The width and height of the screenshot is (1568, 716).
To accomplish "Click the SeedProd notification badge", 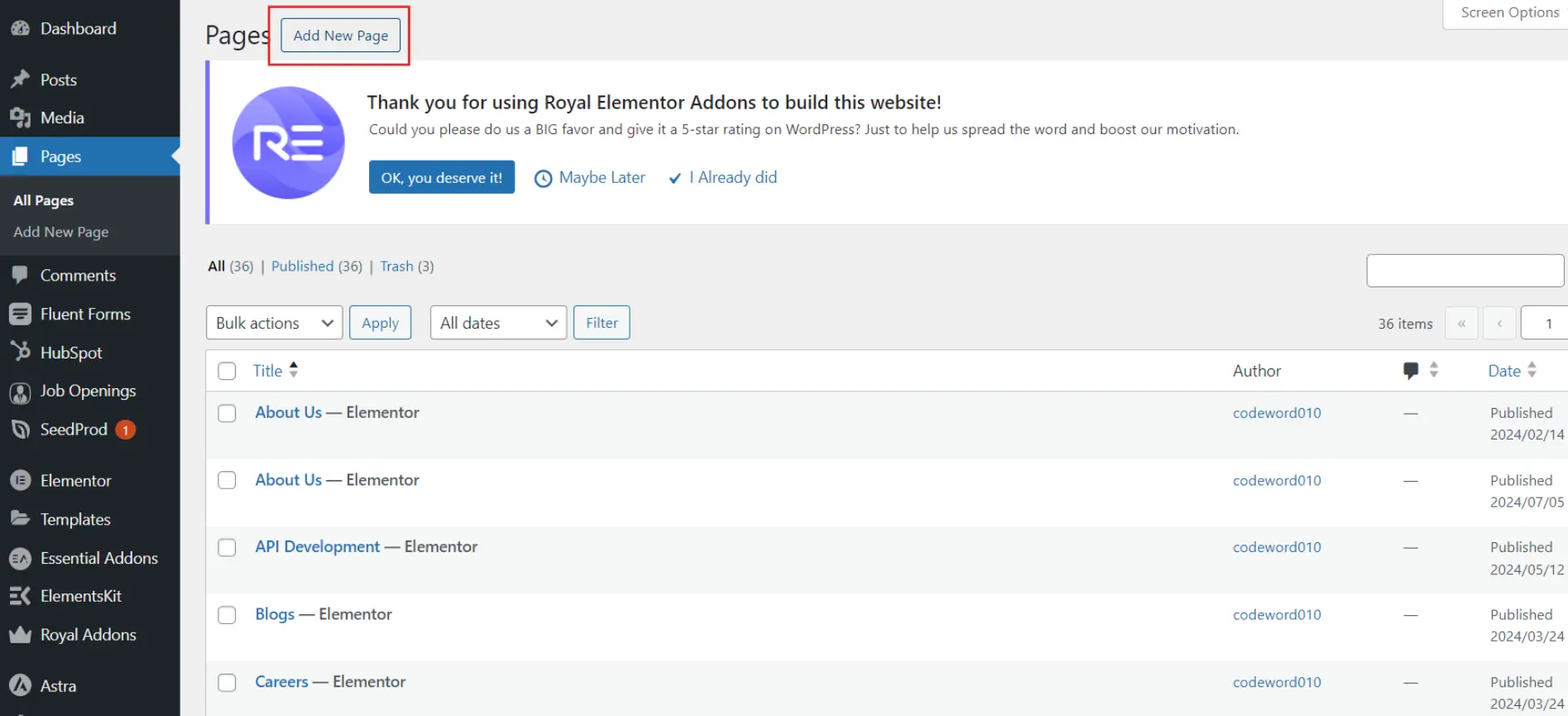I will coord(126,430).
